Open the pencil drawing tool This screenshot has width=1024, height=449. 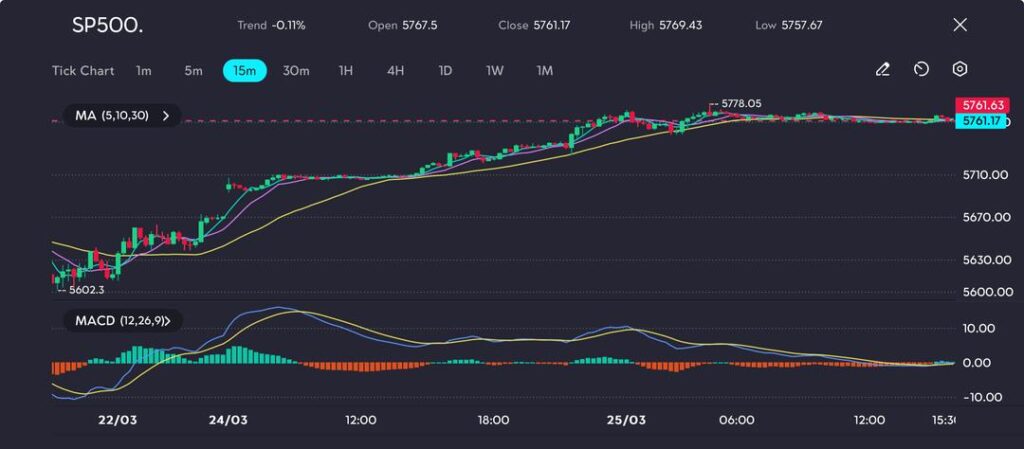882,69
